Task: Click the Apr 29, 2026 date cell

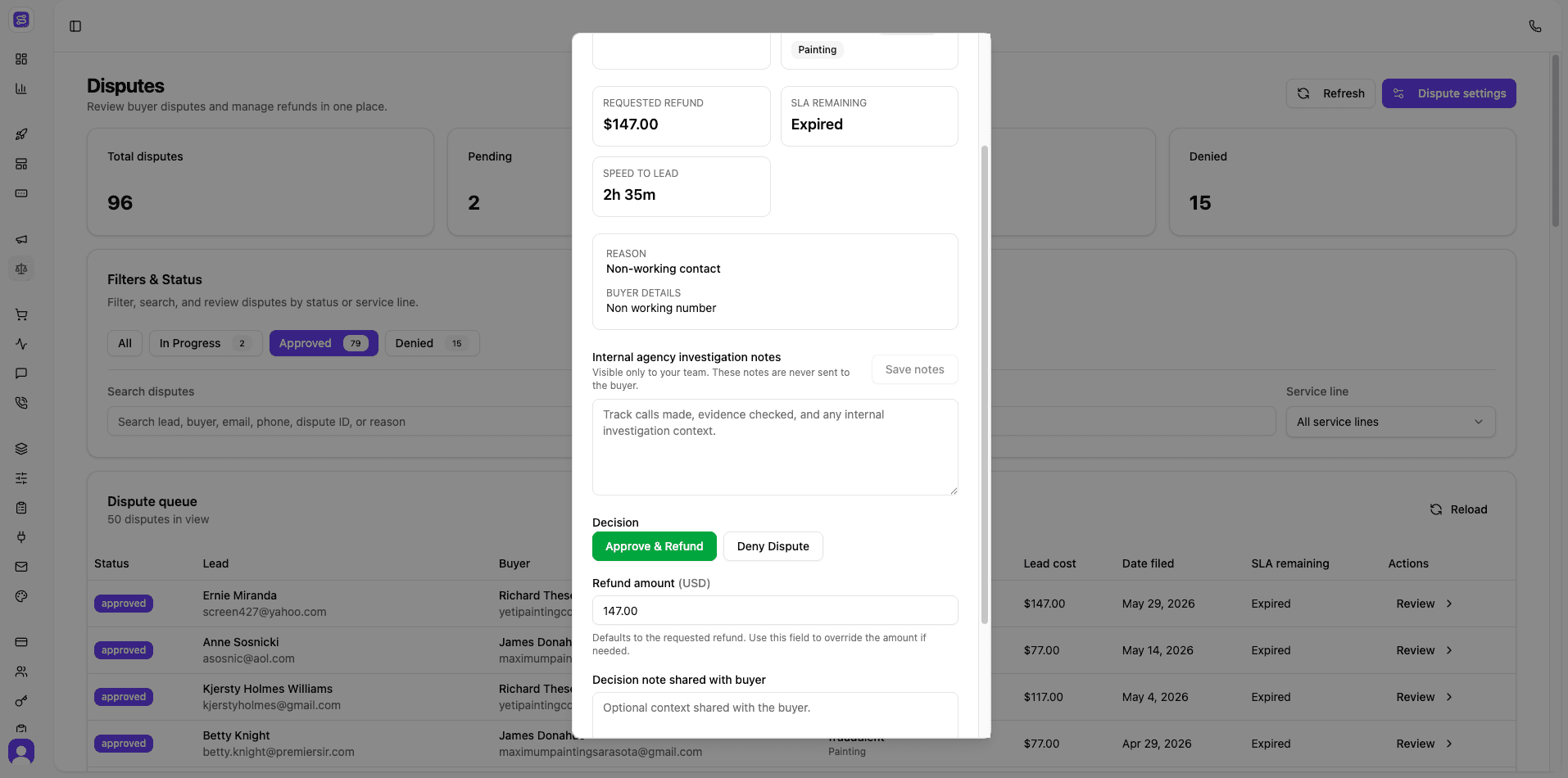Action: click(x=1157, y=744)
